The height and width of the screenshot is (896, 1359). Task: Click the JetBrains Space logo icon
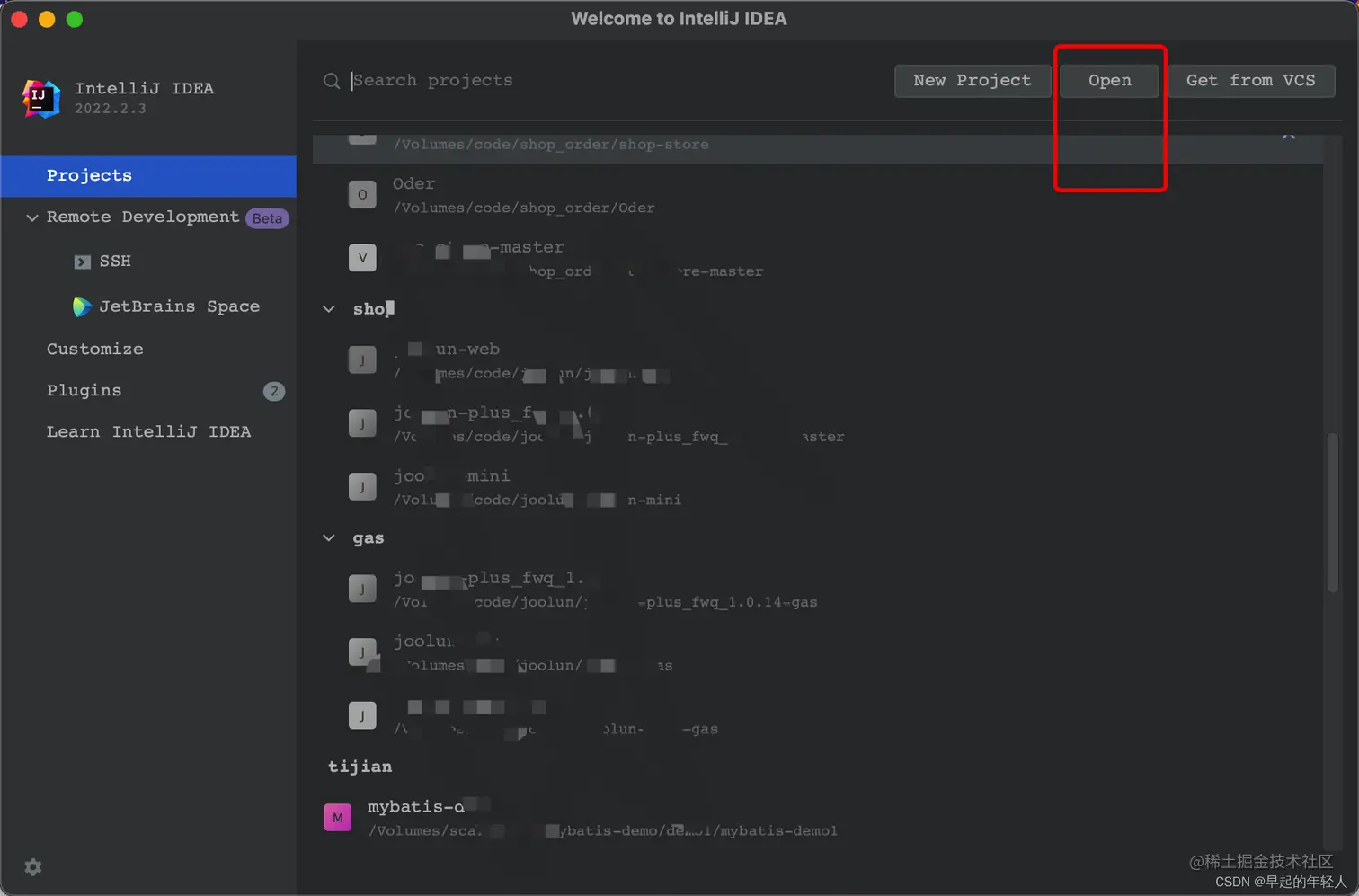tap(82, 306)
